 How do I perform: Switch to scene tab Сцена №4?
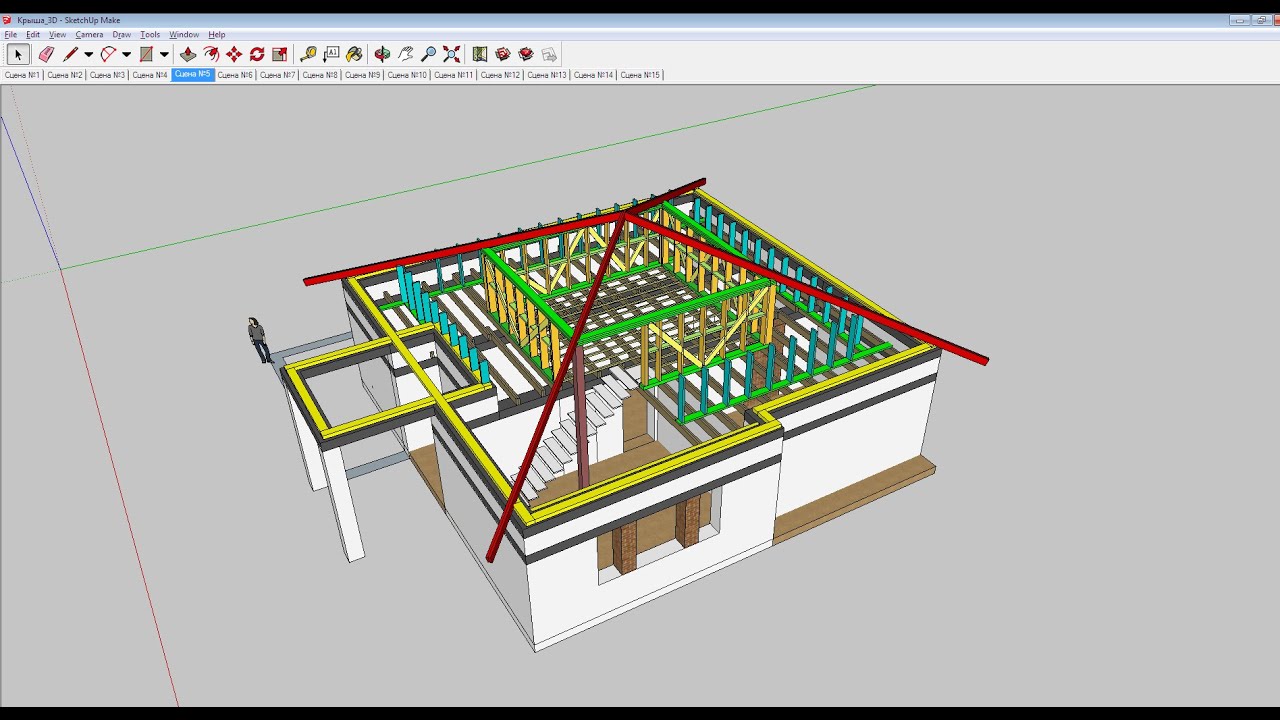click(x=150, y=75)
